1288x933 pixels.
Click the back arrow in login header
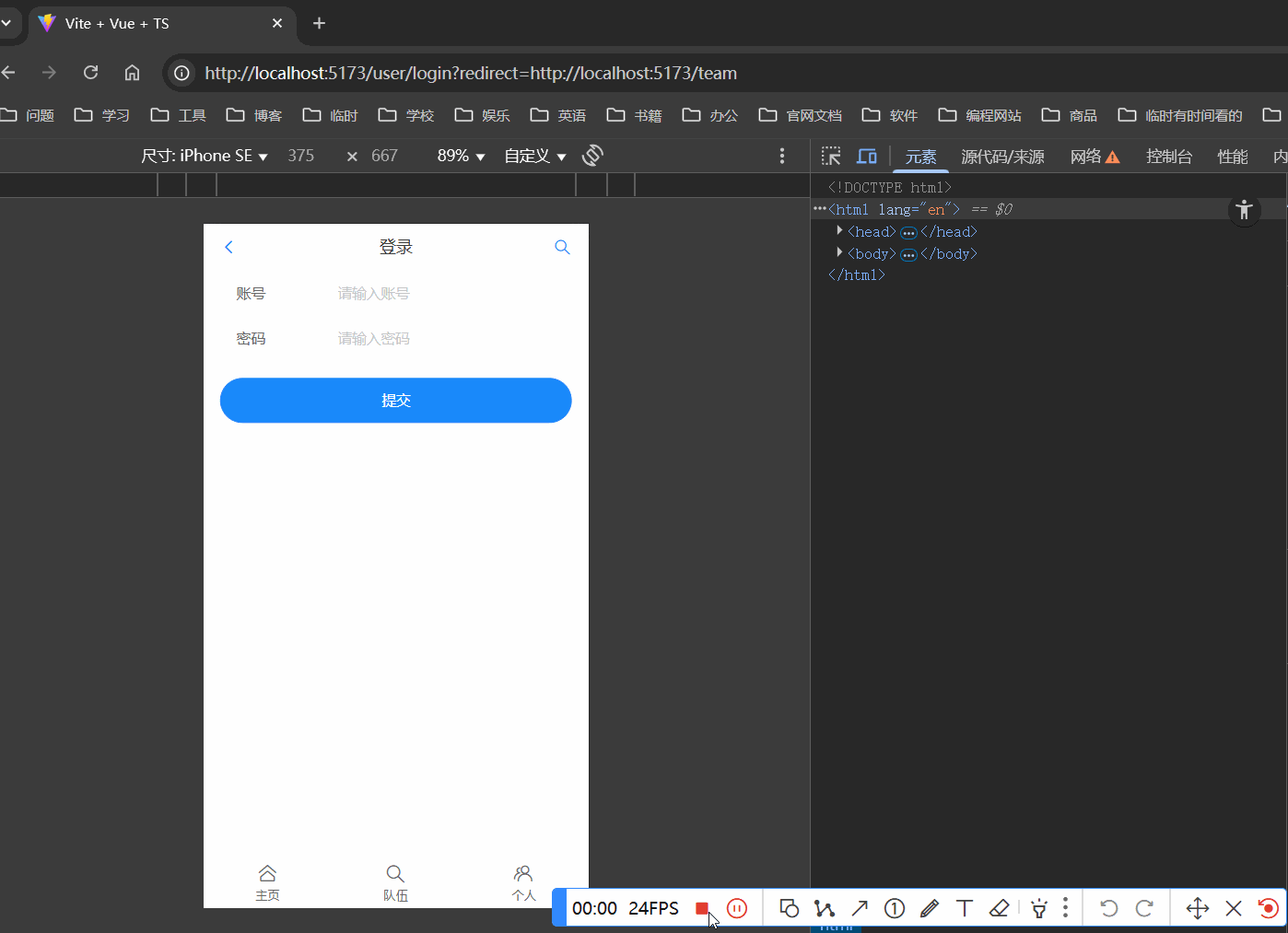point(229,247)
